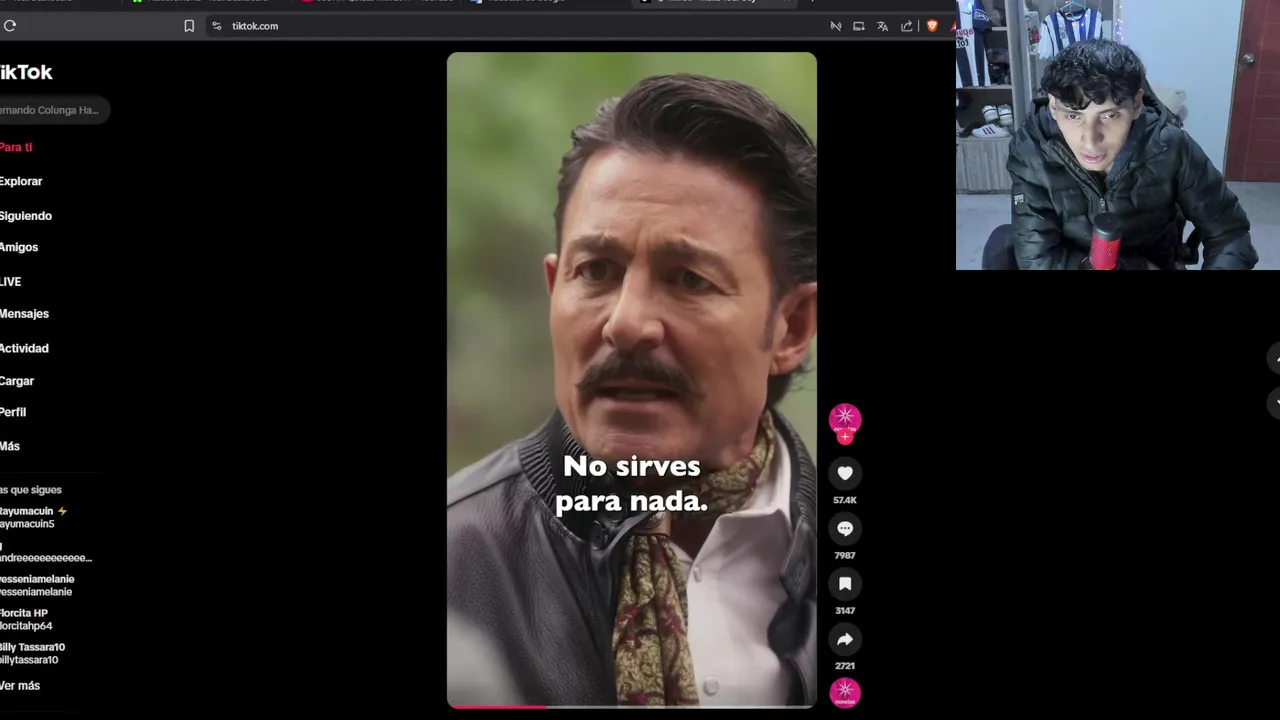The width and height of the screenshot is (1280, 720).
Task: Open yesseniamelanie account
Action: pyautogui.click(x=37, y=585)
